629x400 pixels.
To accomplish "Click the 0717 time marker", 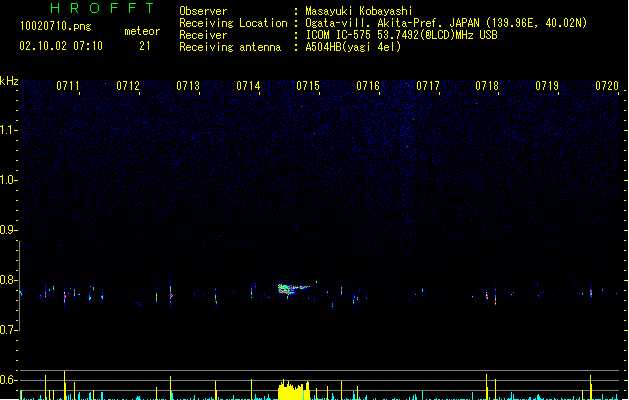I will pyautogui.click(x=428, y=86).
